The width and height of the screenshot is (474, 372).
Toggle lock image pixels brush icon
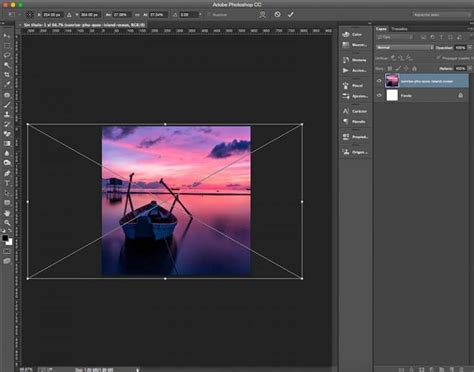click(x=398, y=68)
